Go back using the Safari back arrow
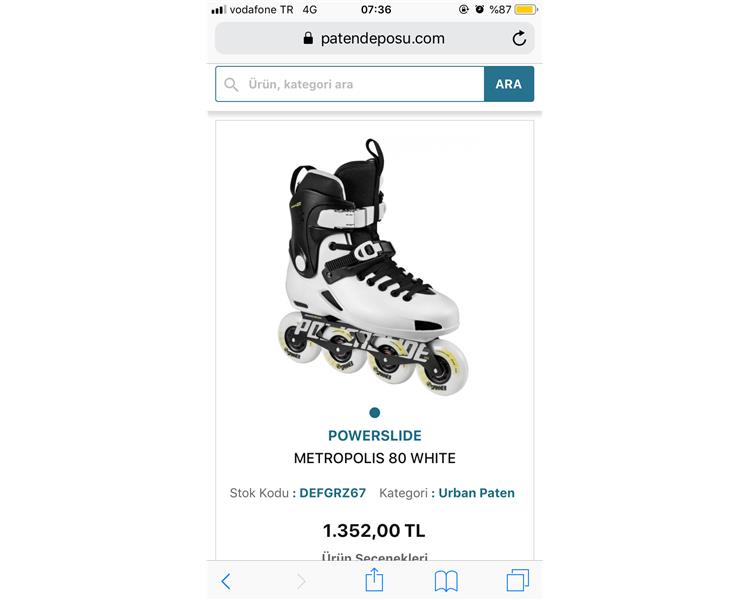Image resolution: width=750 pixels, height=600 pixels. click(226, 581)
